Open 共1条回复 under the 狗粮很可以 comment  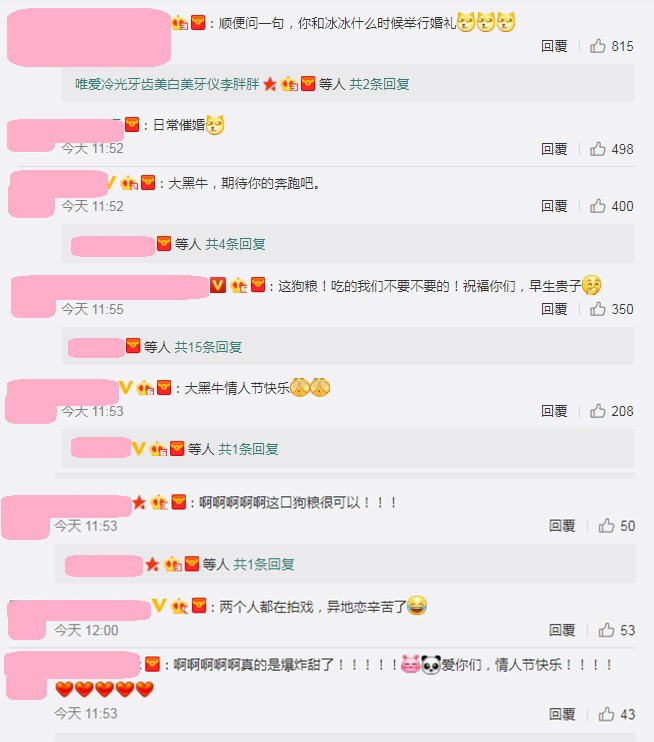point(264,564)
